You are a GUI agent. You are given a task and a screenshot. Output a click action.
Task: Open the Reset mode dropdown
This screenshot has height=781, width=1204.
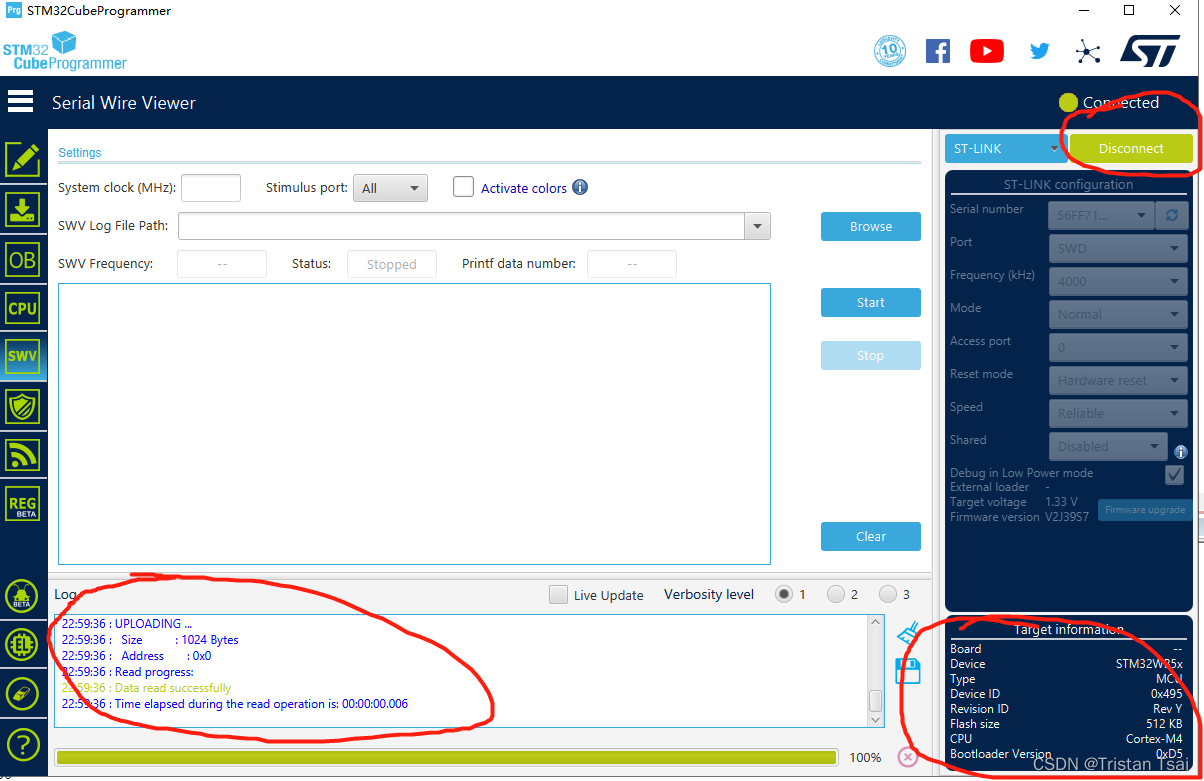pyautogui.click(x=1118, y=380)
